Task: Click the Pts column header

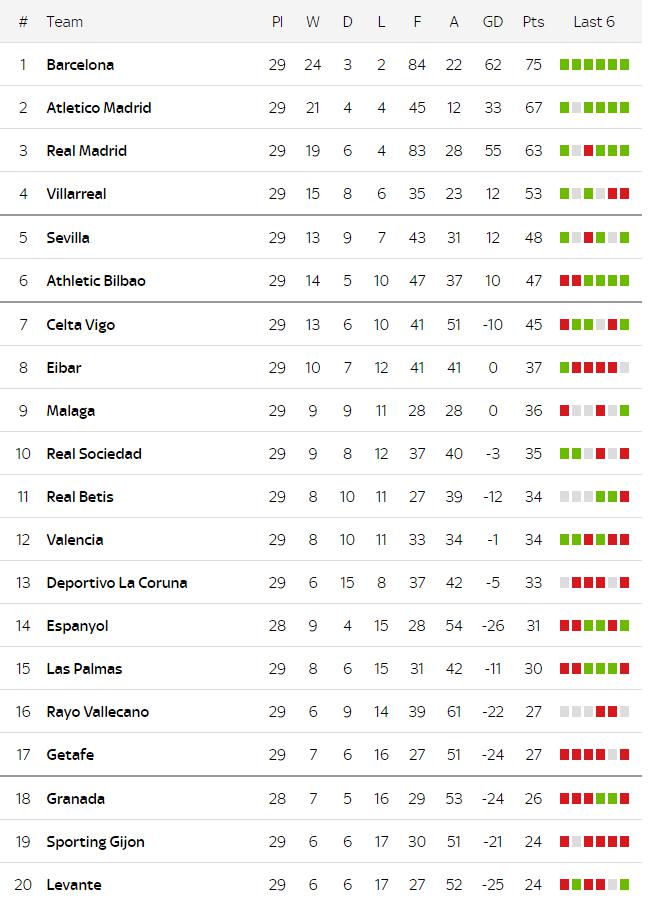Action: point(533,22)
